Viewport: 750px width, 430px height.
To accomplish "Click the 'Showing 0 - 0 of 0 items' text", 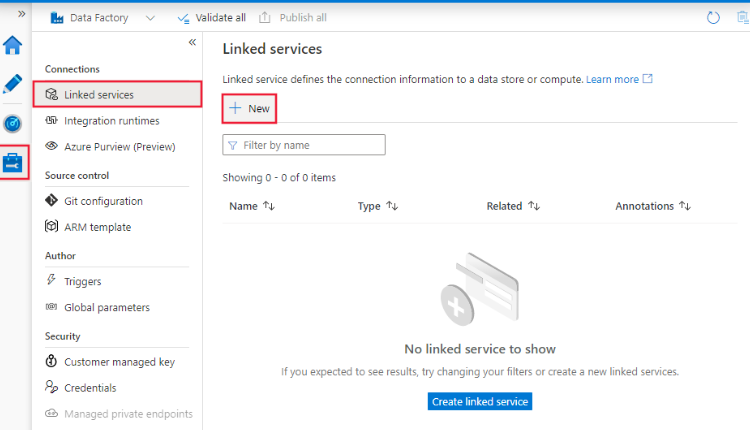I will point(279,177).
